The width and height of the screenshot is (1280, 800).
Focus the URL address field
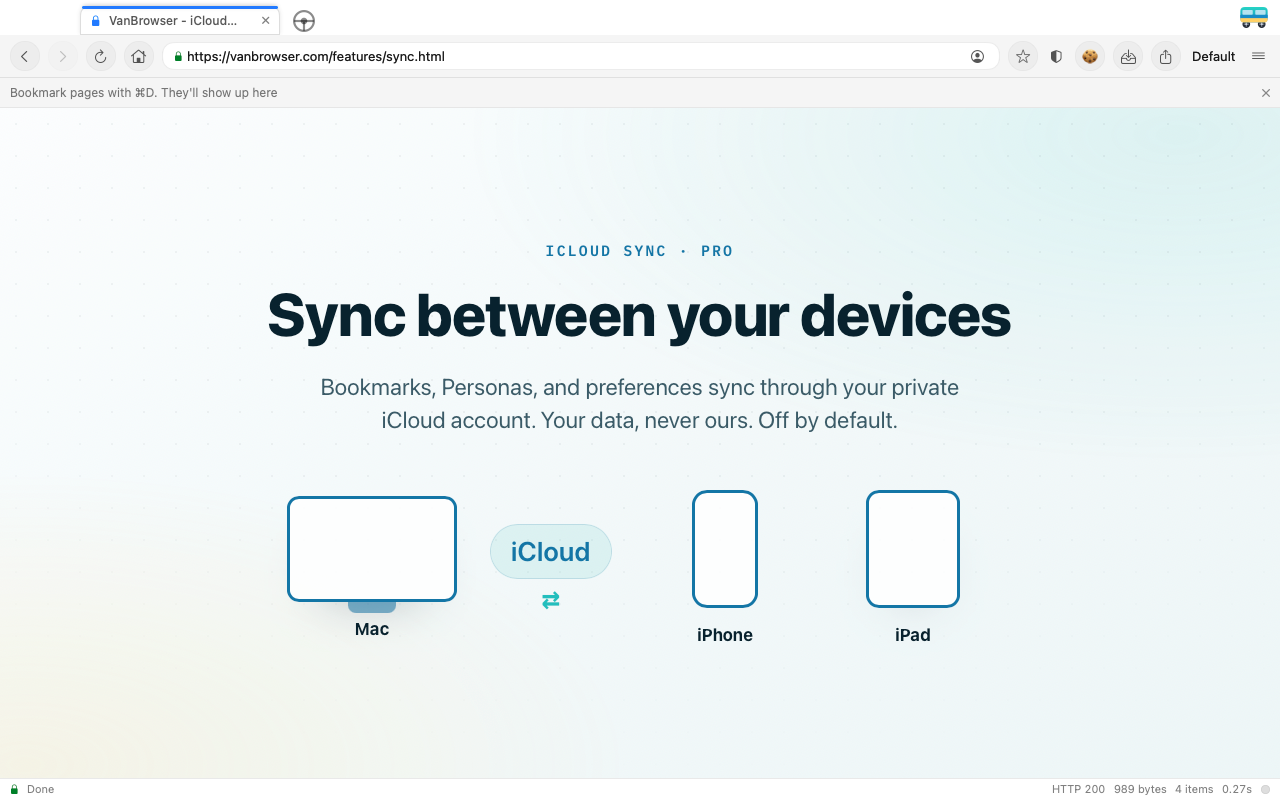580,57
